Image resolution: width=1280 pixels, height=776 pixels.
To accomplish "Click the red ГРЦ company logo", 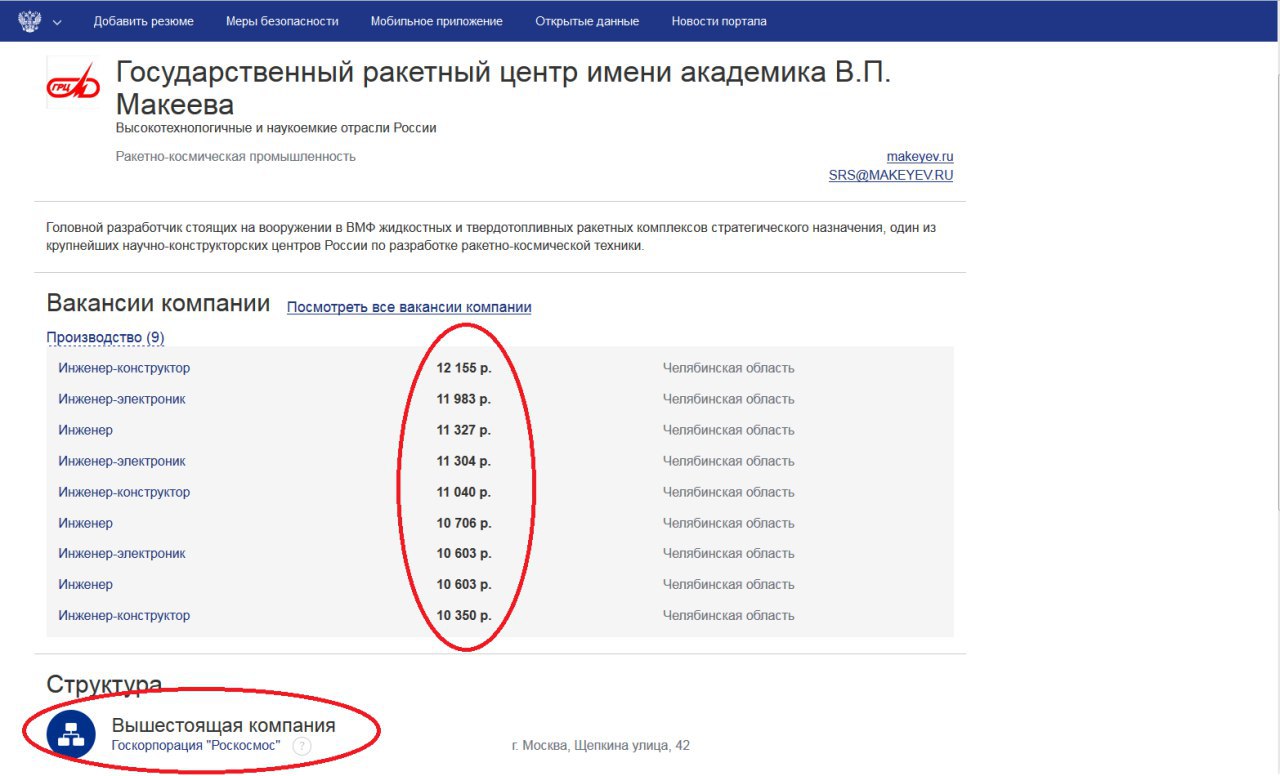I will [x=74, y=82].
